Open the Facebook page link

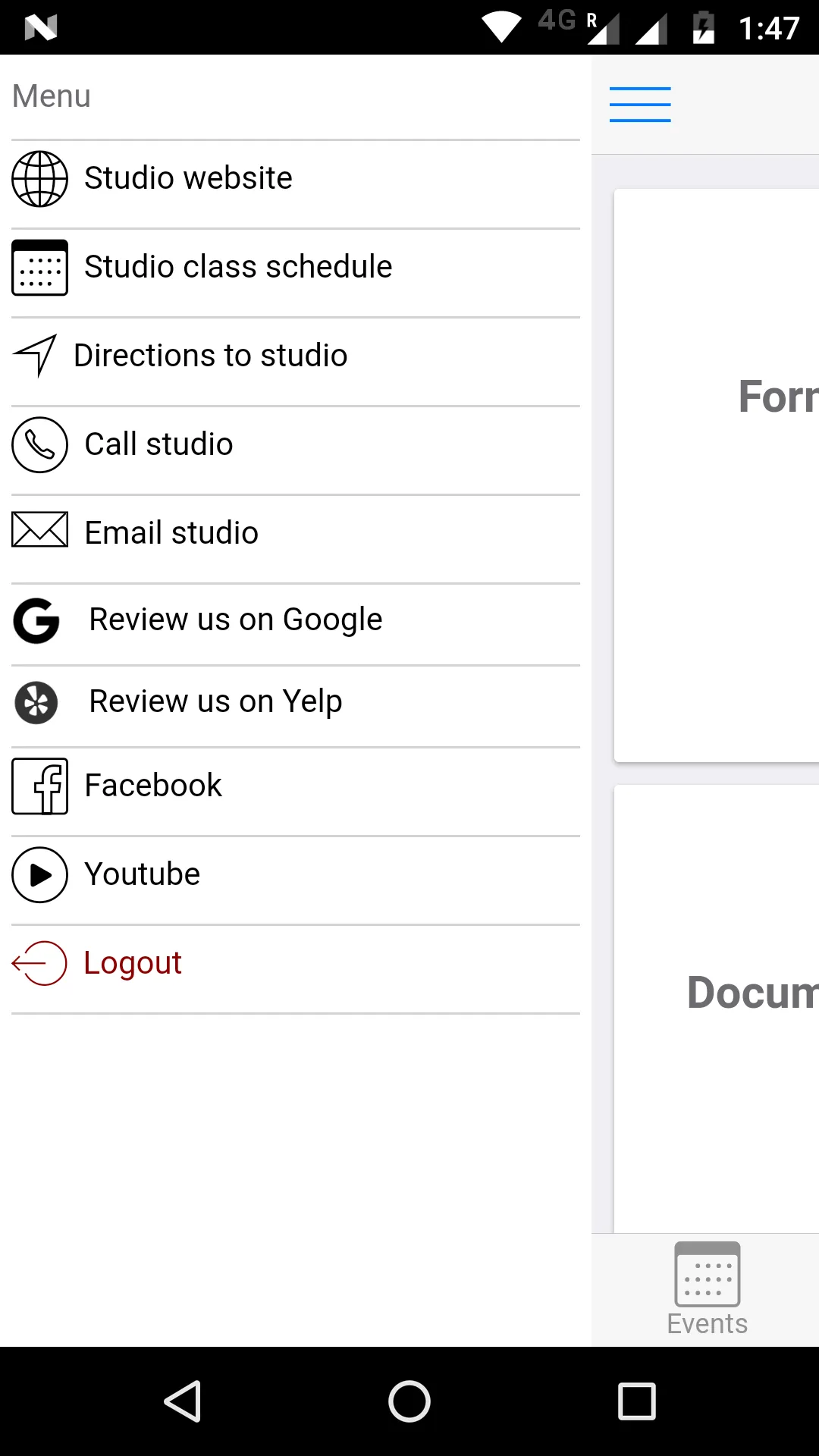(x=296, y=792)
